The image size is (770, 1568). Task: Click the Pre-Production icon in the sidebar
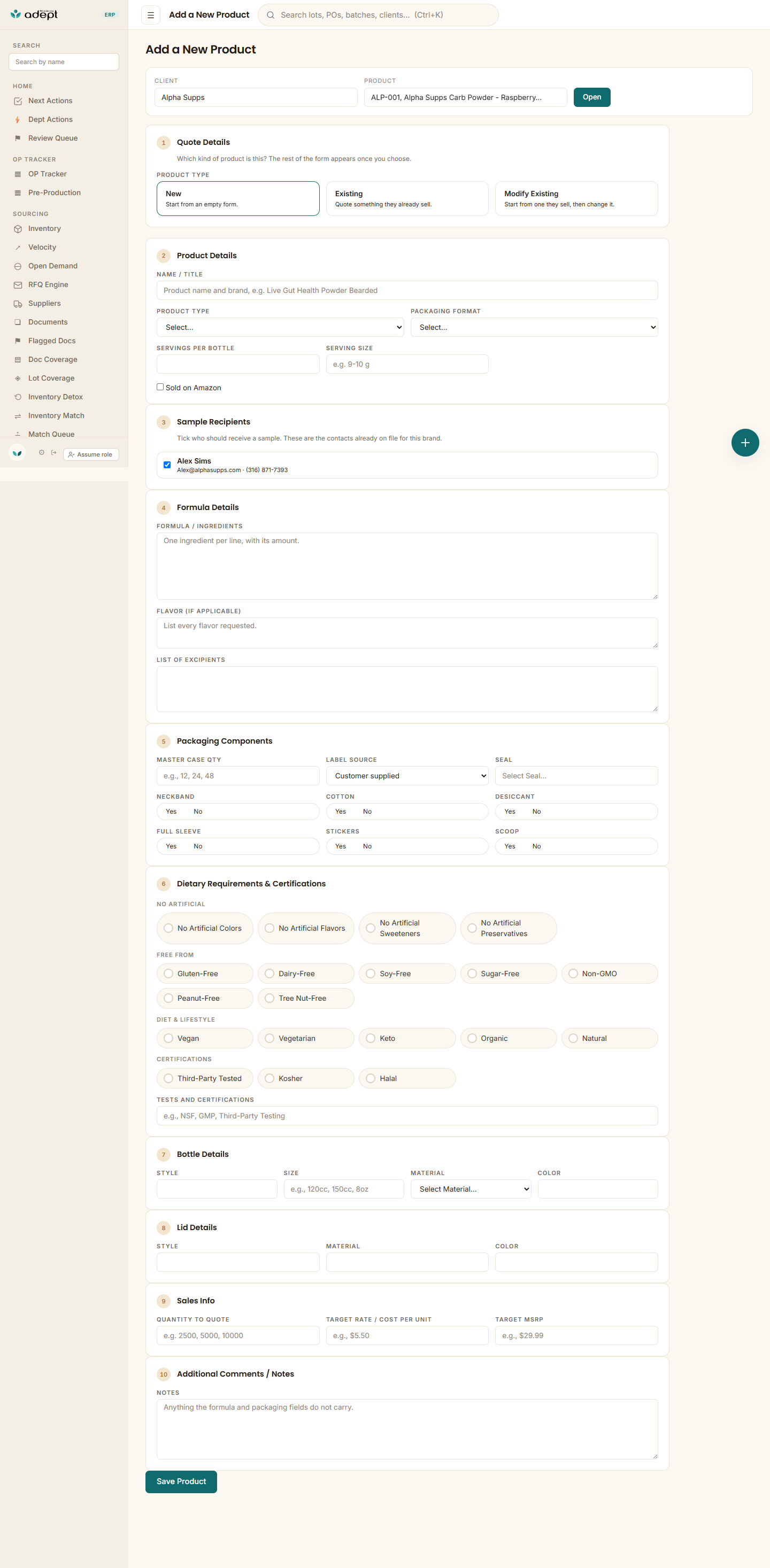[x=18, y=193]
